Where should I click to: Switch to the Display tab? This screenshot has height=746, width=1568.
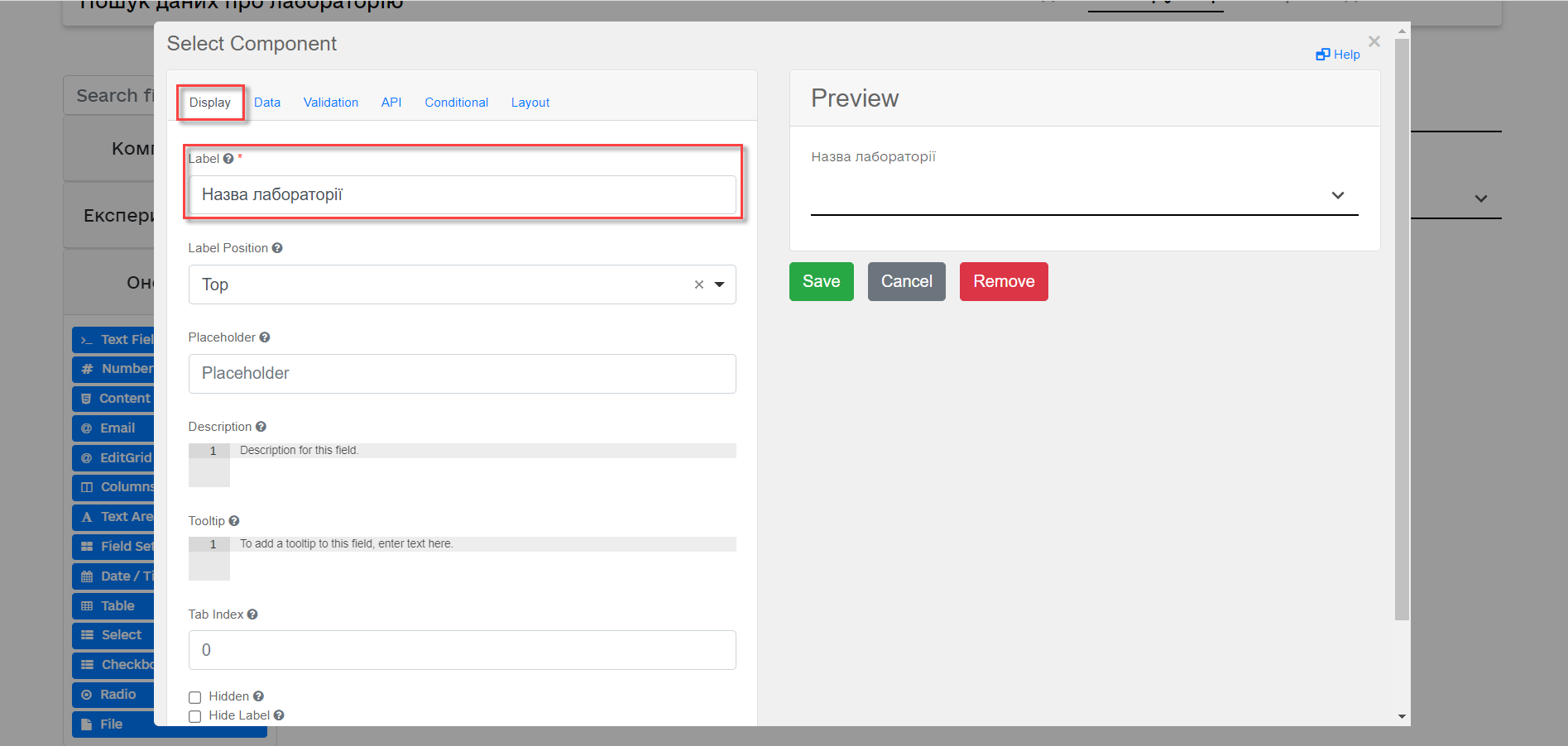coord(210,103)
